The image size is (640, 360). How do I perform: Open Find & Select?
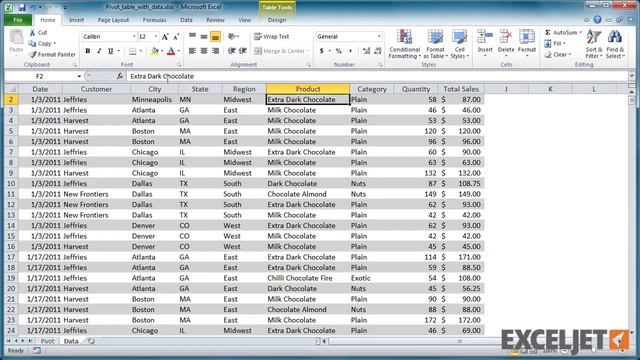615,44
